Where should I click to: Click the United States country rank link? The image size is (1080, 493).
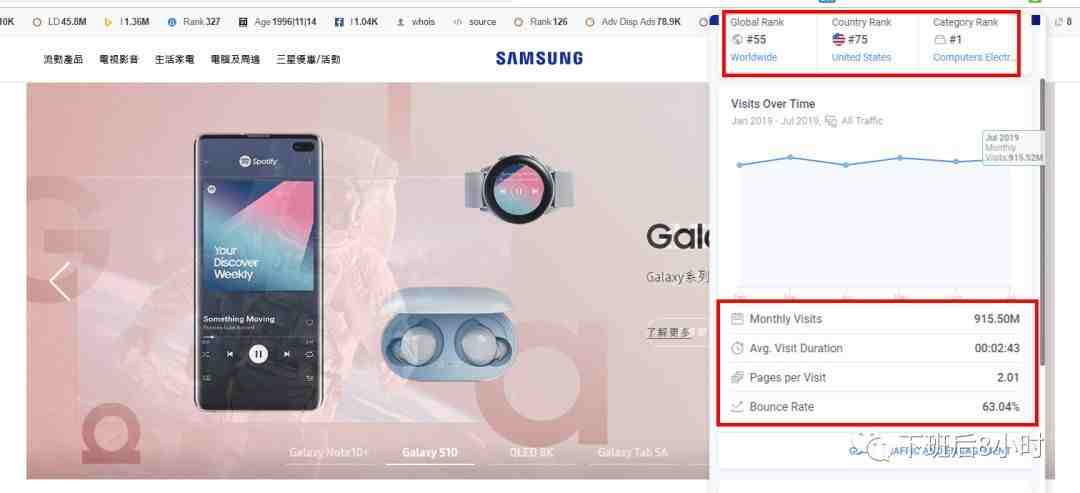[x=861, y=57]
